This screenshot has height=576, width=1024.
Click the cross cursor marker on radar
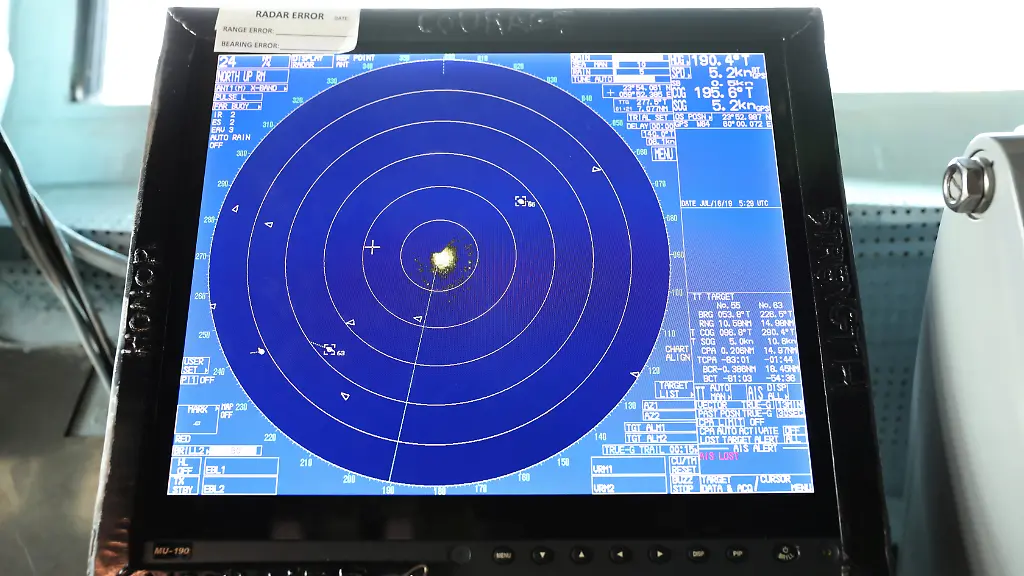[x=373, y=247]
